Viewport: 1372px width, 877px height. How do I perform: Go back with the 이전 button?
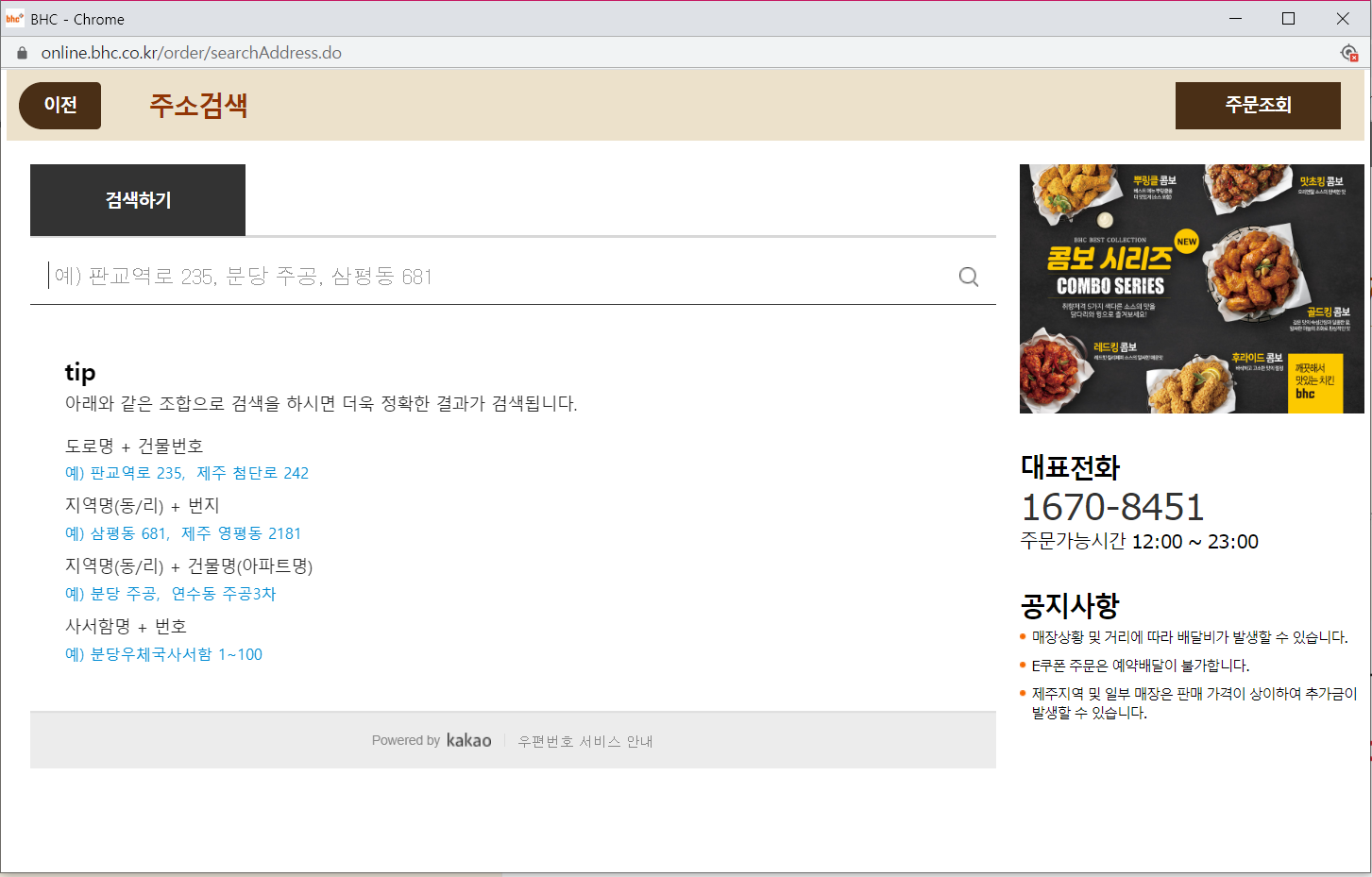click(60, 105)
